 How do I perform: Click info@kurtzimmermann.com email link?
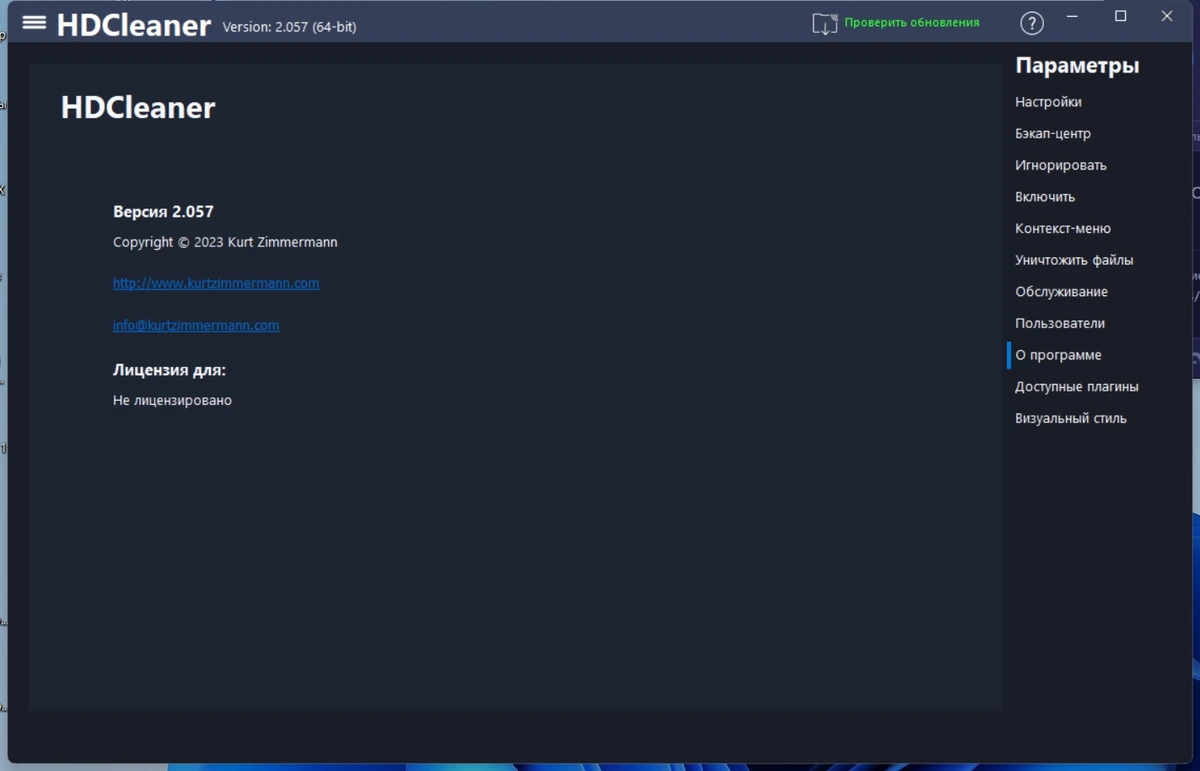coord(196,325)
